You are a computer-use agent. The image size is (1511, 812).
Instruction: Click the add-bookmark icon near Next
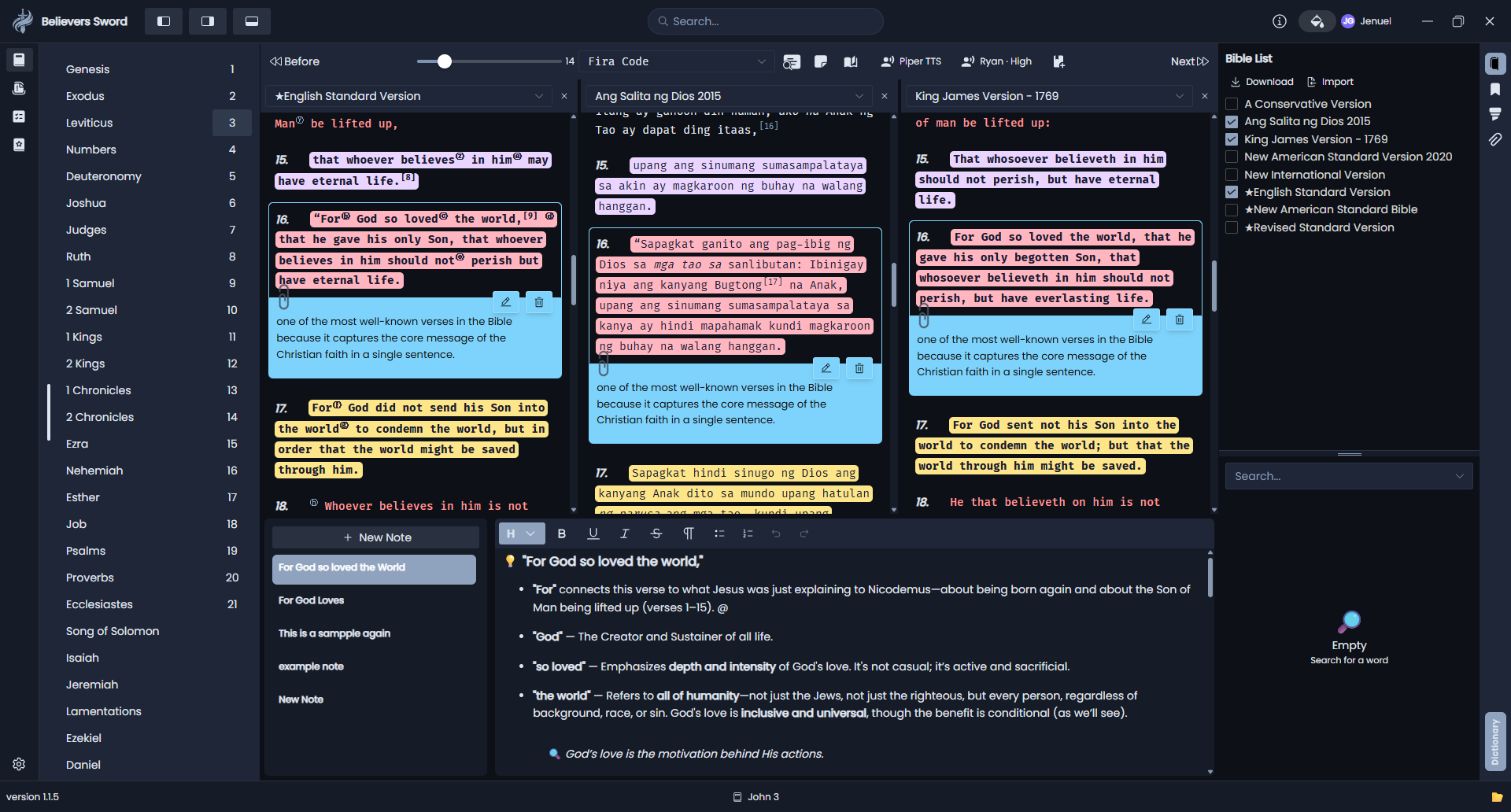(x=1058, y=61)
